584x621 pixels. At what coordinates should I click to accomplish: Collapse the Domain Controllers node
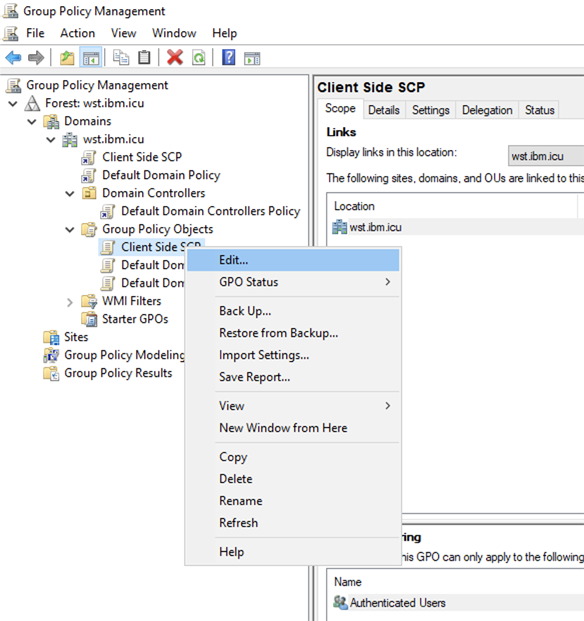(70, 194)
